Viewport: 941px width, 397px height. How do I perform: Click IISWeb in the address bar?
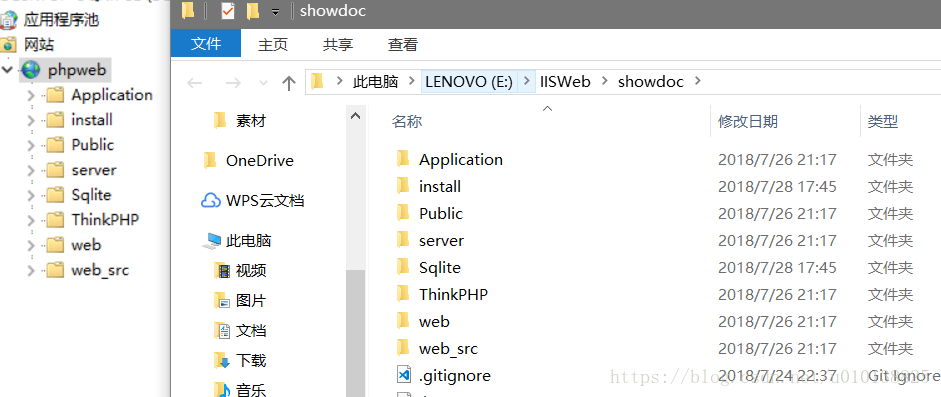pyautogui.click(x=565, y=82)
